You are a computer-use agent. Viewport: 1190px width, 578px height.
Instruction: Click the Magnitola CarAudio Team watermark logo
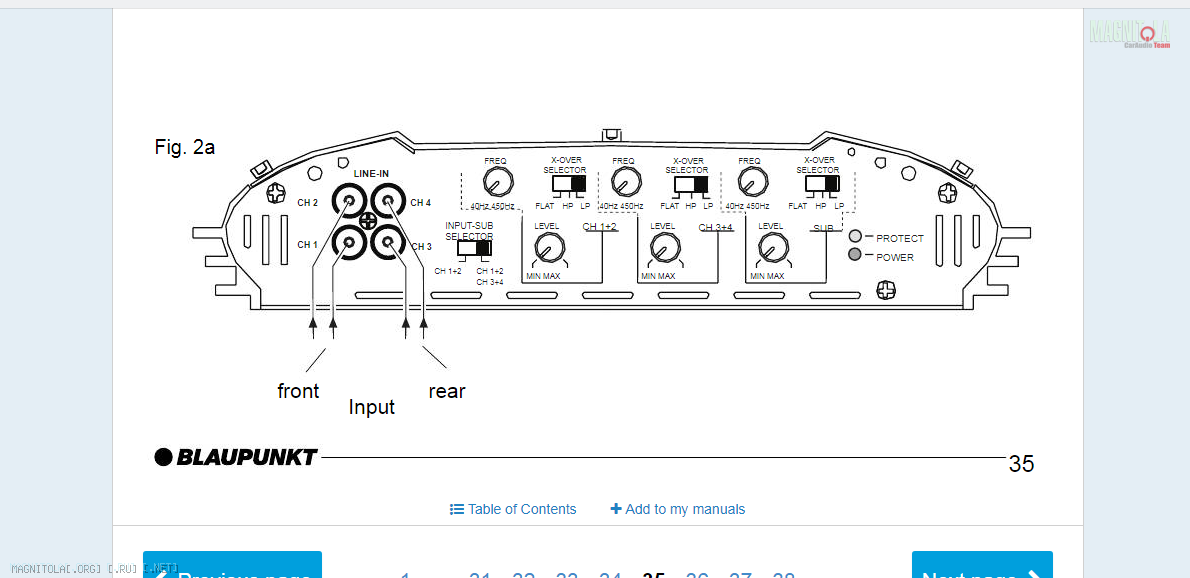pyautogui.click(x=1129, y=33)
